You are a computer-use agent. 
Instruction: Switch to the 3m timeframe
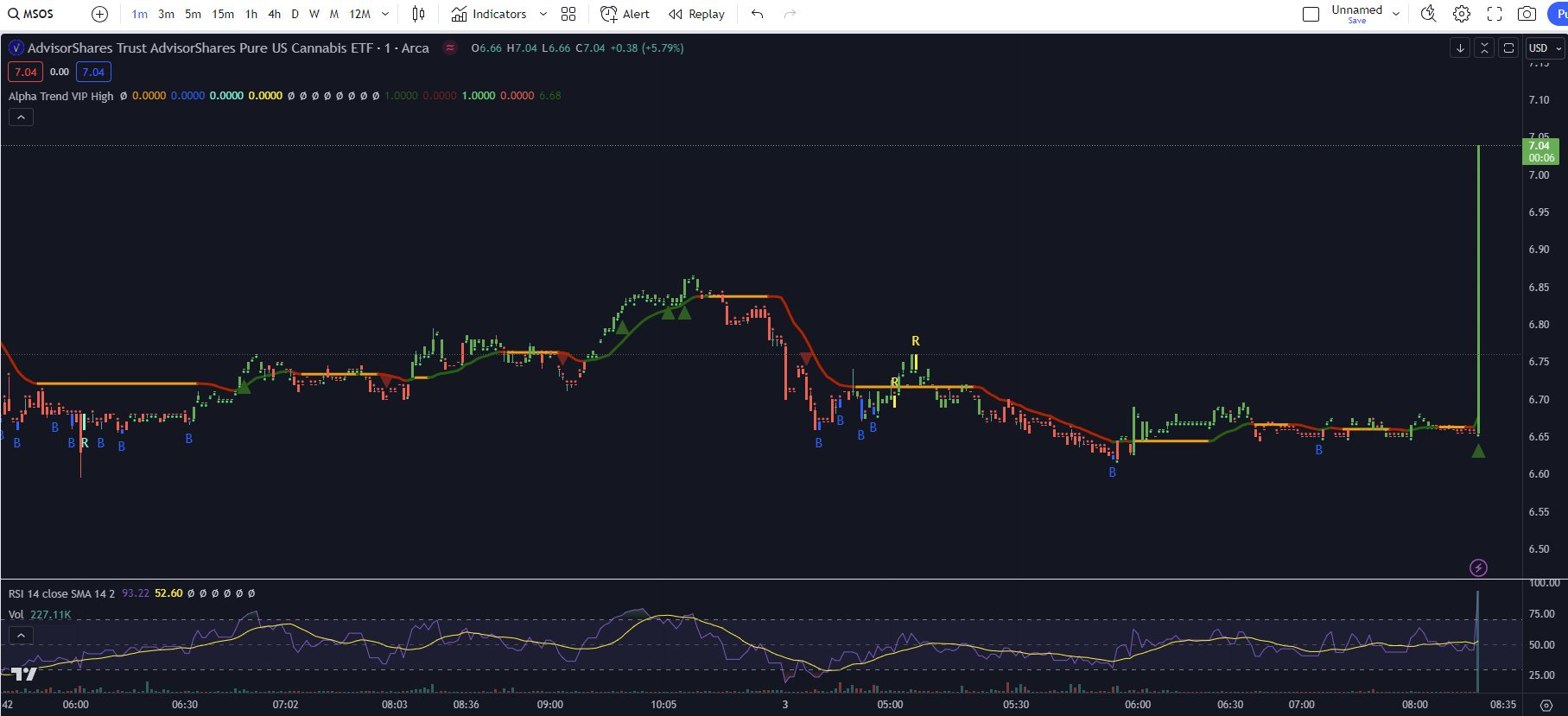coord(166,14)
